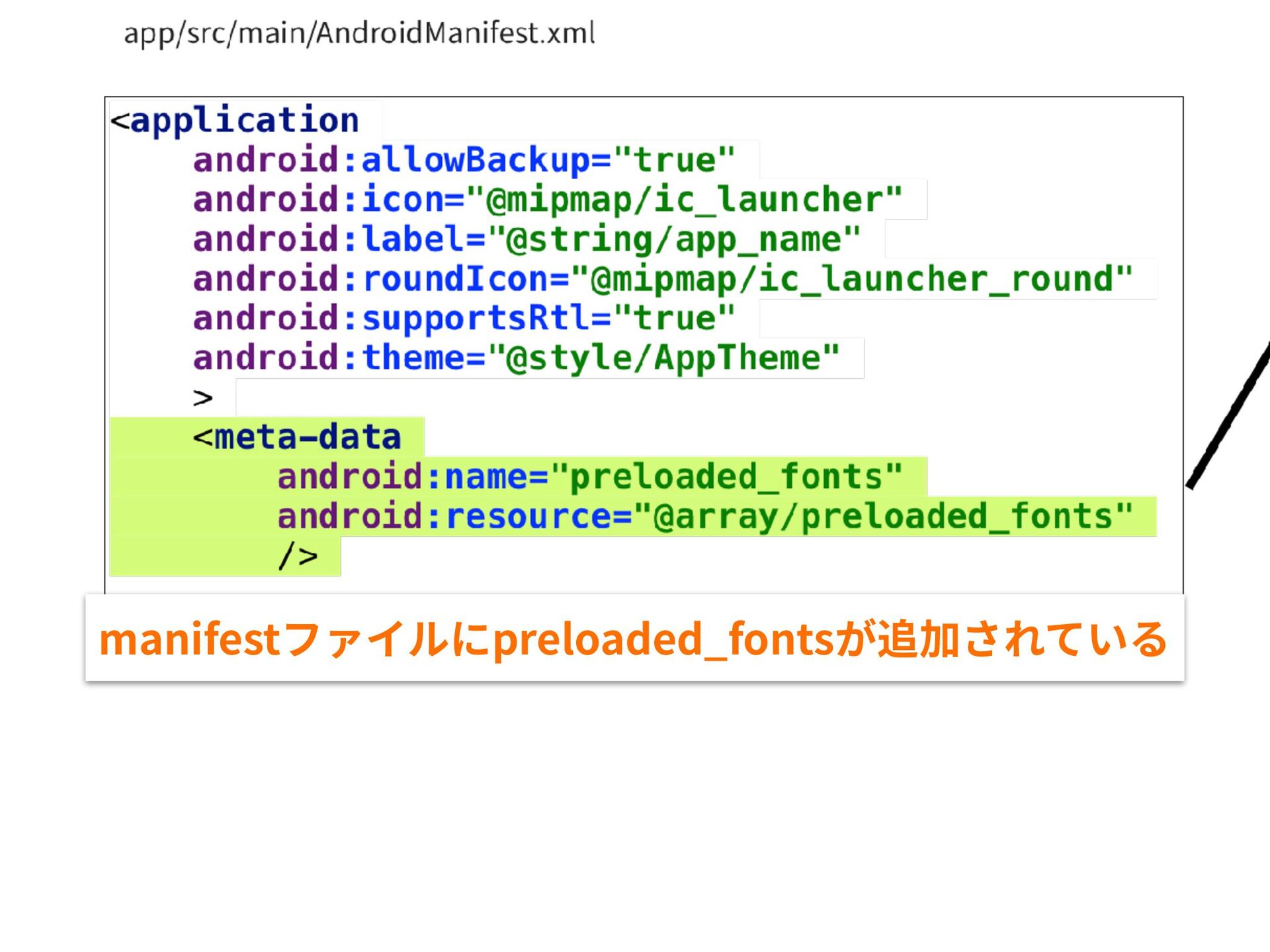Select the android:icon="@mipmap/ic_launcher" line
The width and height of the screenshot is (1270, 952).
pos(548,200)
